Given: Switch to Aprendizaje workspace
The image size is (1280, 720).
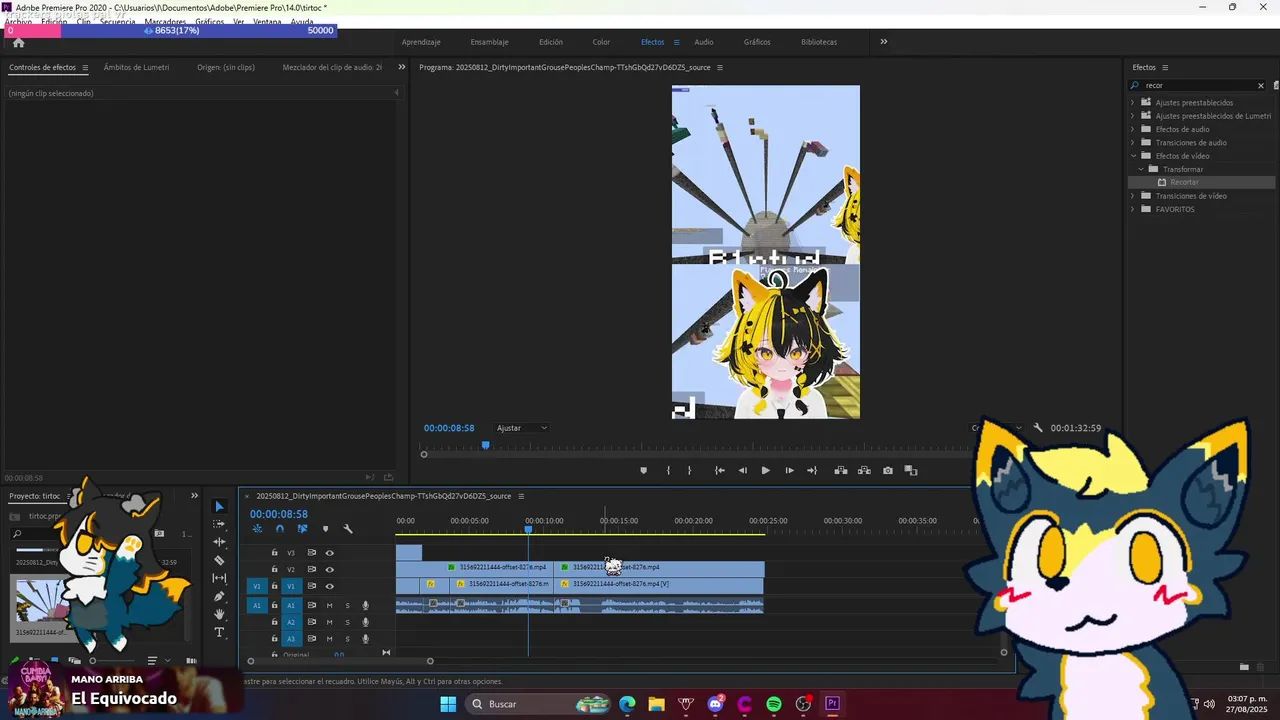Looking at the screenshot, I should (x=421, y=42).
